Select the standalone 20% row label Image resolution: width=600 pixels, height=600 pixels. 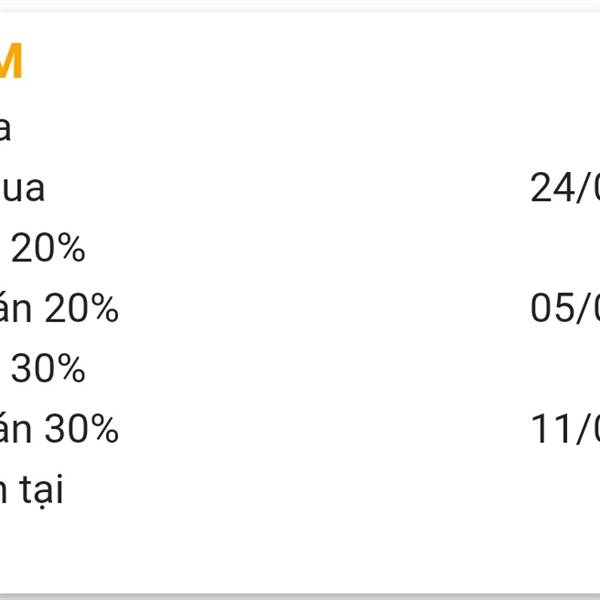coord(48,248)
